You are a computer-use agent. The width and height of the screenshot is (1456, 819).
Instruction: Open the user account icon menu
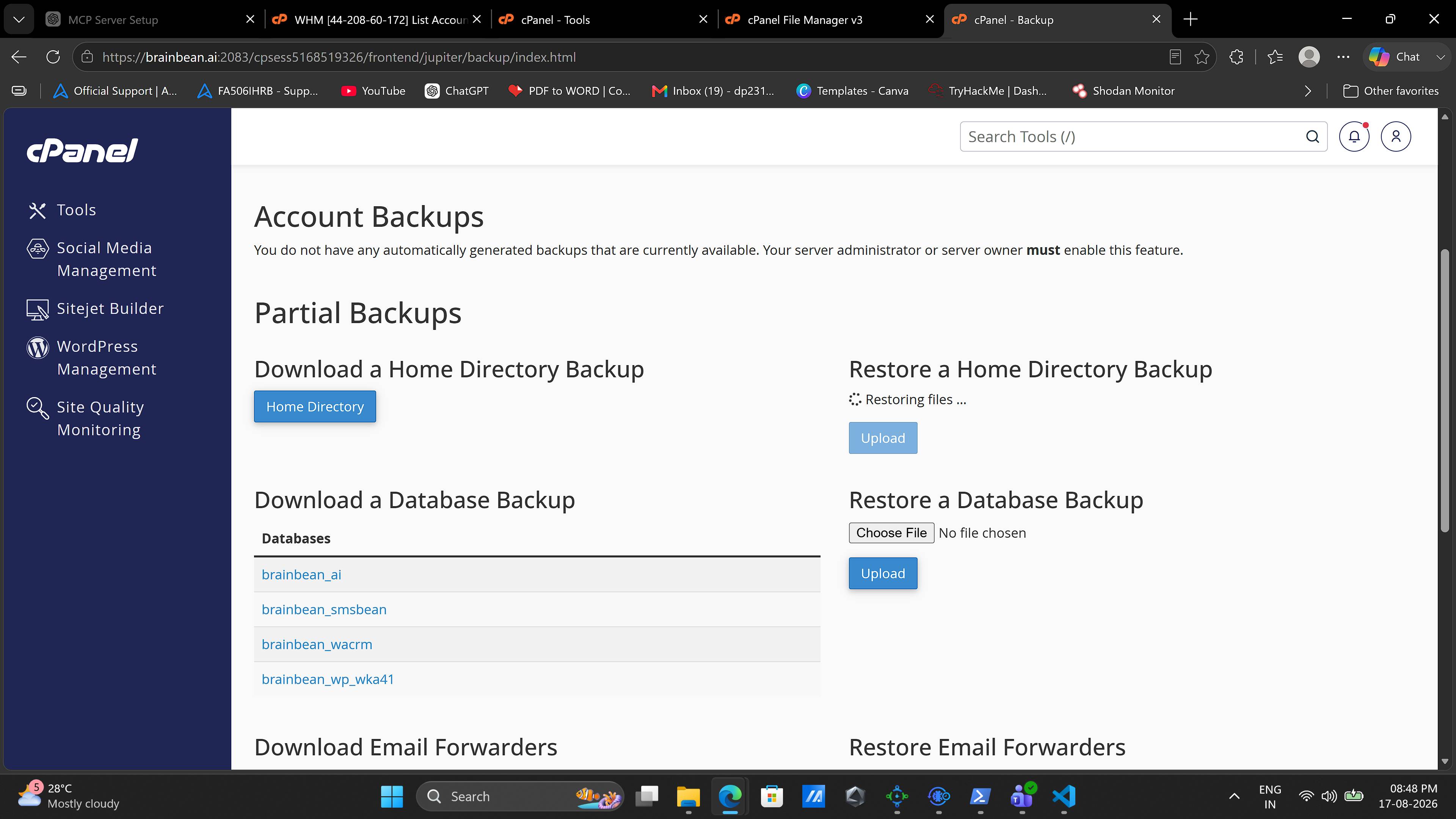pos(1395,136)
